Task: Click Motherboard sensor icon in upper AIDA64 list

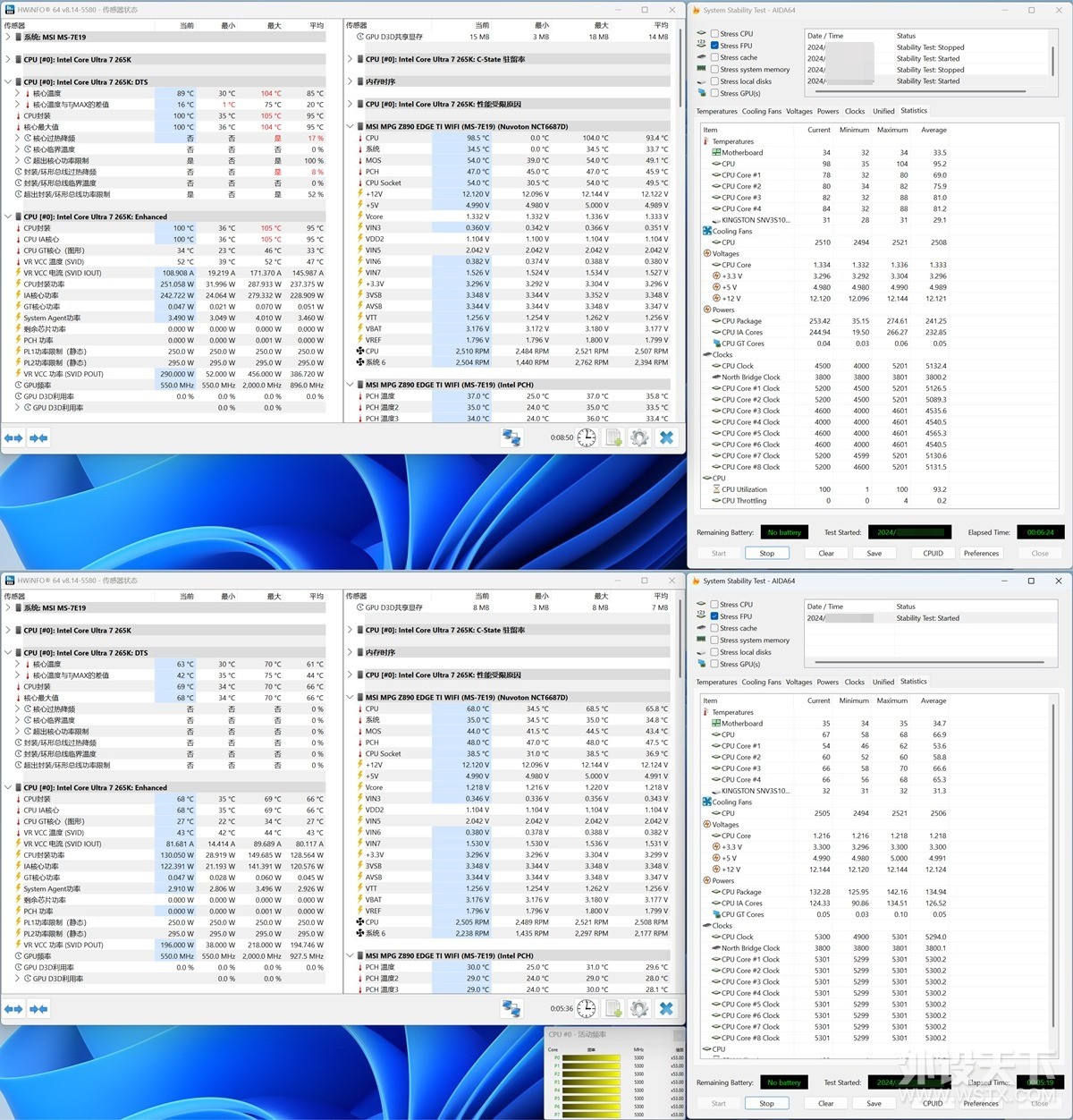Action: (x=715, y=153)
